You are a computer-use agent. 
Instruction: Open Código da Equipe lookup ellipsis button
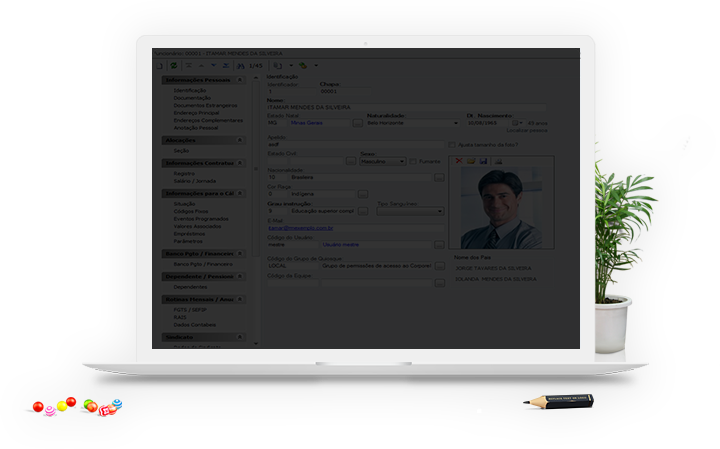439,283
